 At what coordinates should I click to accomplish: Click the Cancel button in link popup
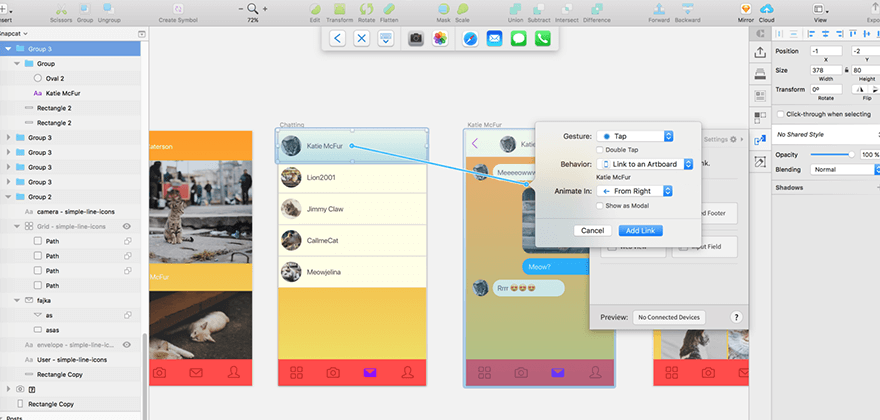[592, 231]
